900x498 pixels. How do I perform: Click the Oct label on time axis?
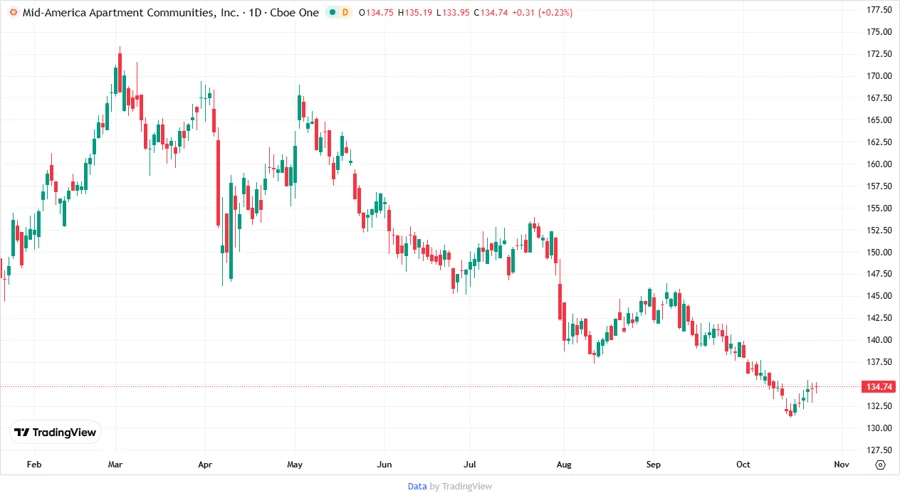[x=743, y=464]
